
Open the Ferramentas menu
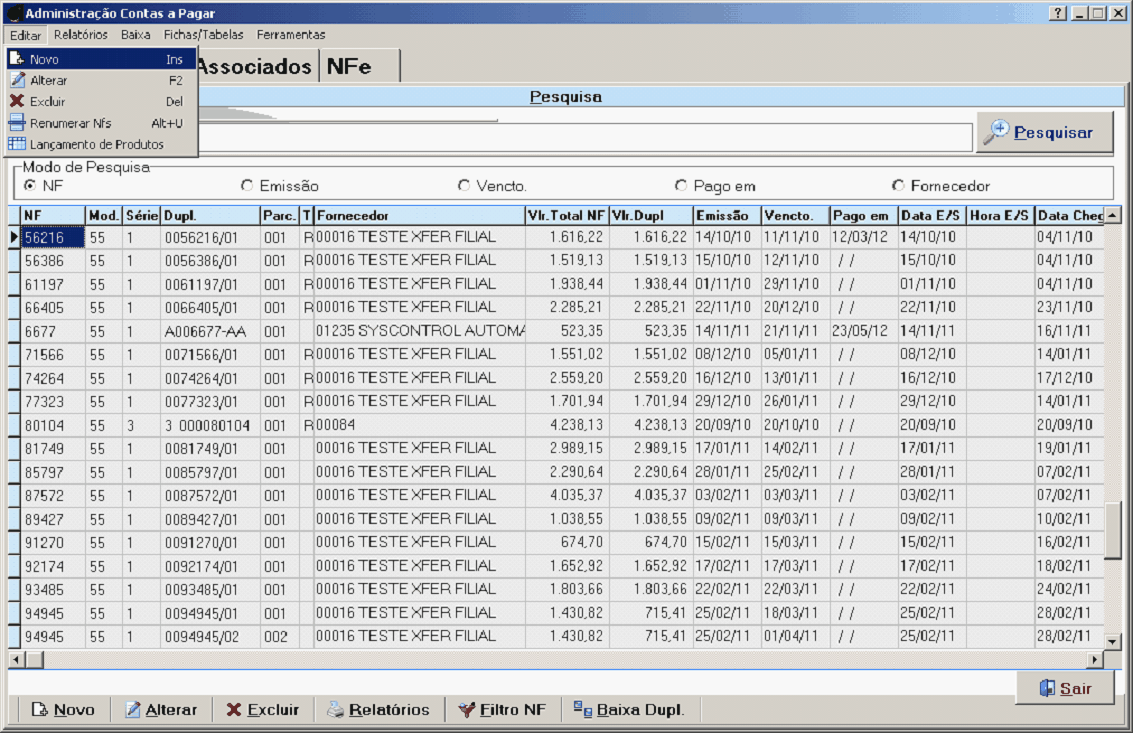click(290, 34)
